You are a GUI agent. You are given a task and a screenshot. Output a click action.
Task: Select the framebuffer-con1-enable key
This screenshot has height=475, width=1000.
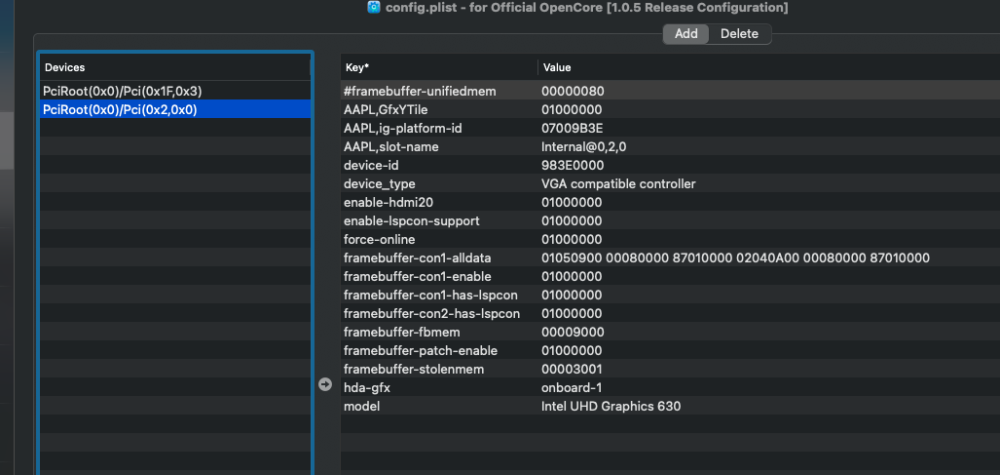point(417,276)
